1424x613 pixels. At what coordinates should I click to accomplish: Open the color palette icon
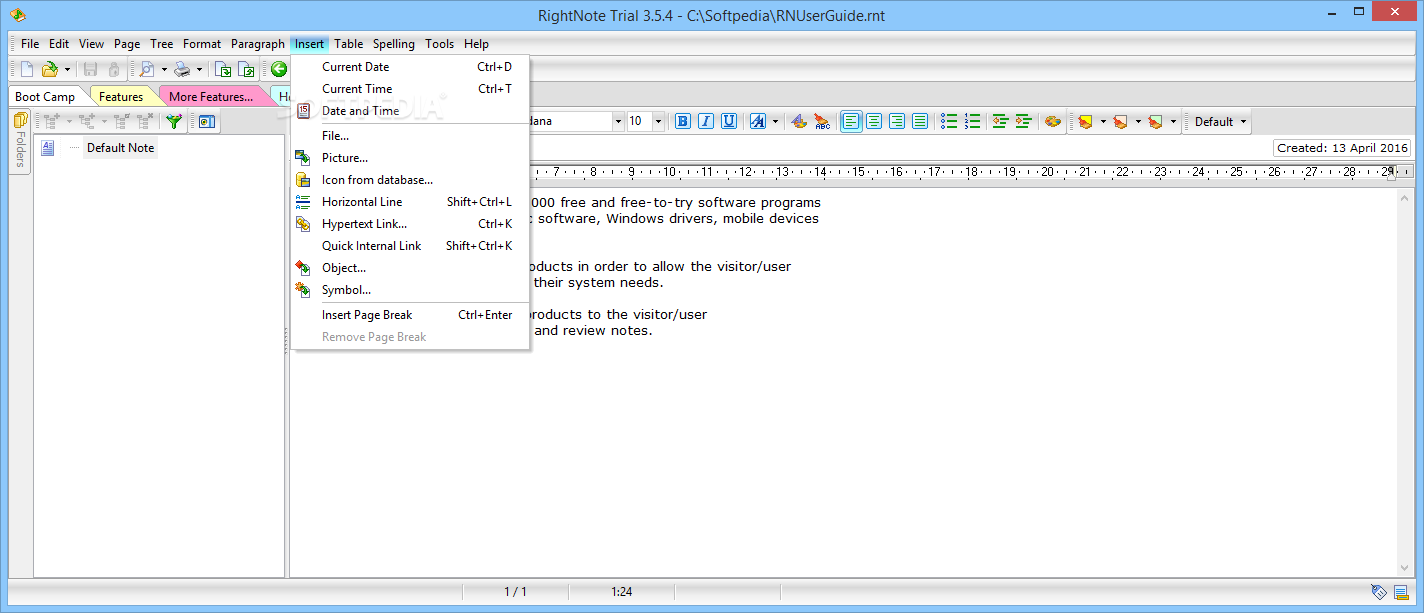point(1053,121)
